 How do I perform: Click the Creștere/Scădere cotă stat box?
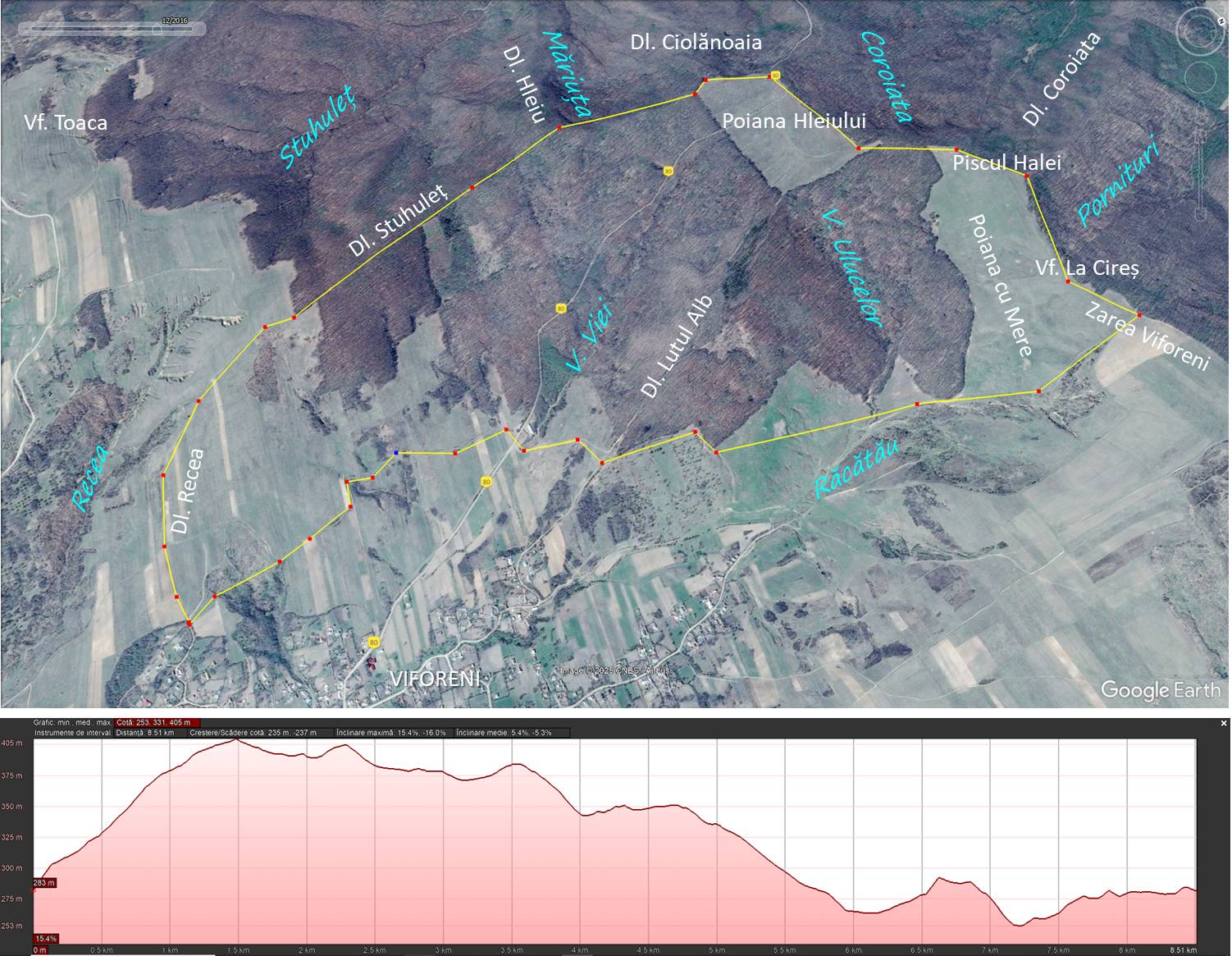click(x=260, y=733)
